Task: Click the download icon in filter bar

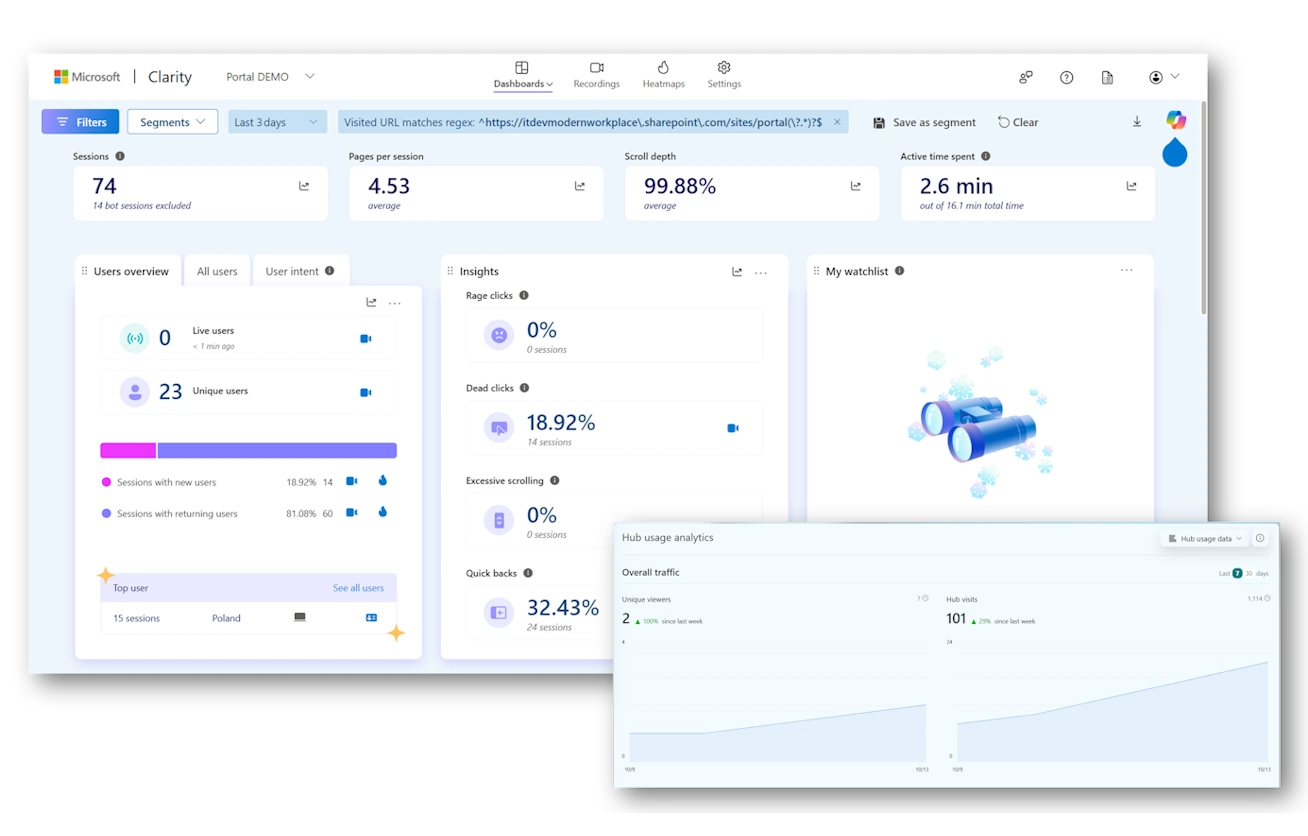Action: (1137, 122)
